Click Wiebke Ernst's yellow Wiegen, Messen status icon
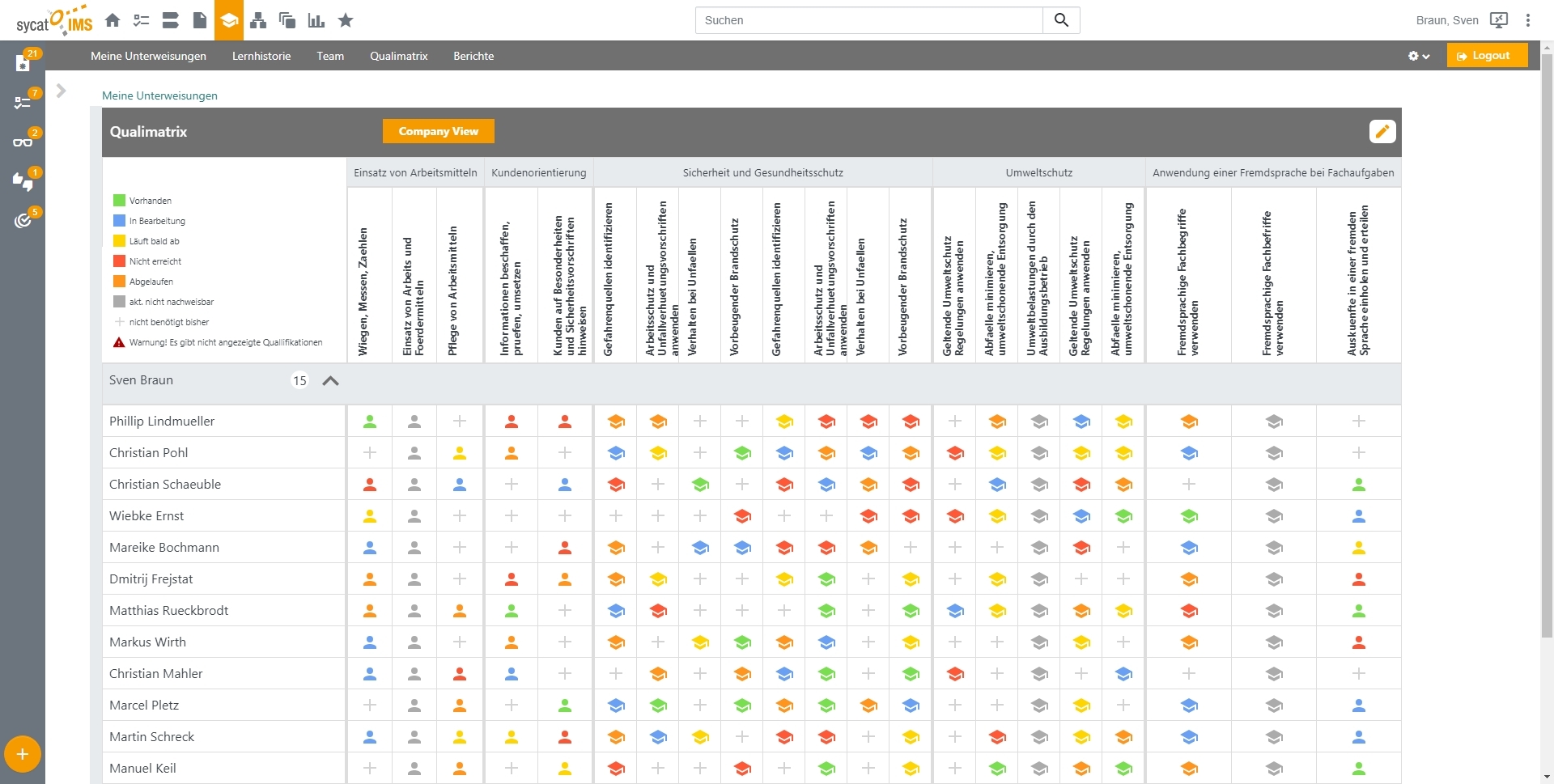 (370, 516)
